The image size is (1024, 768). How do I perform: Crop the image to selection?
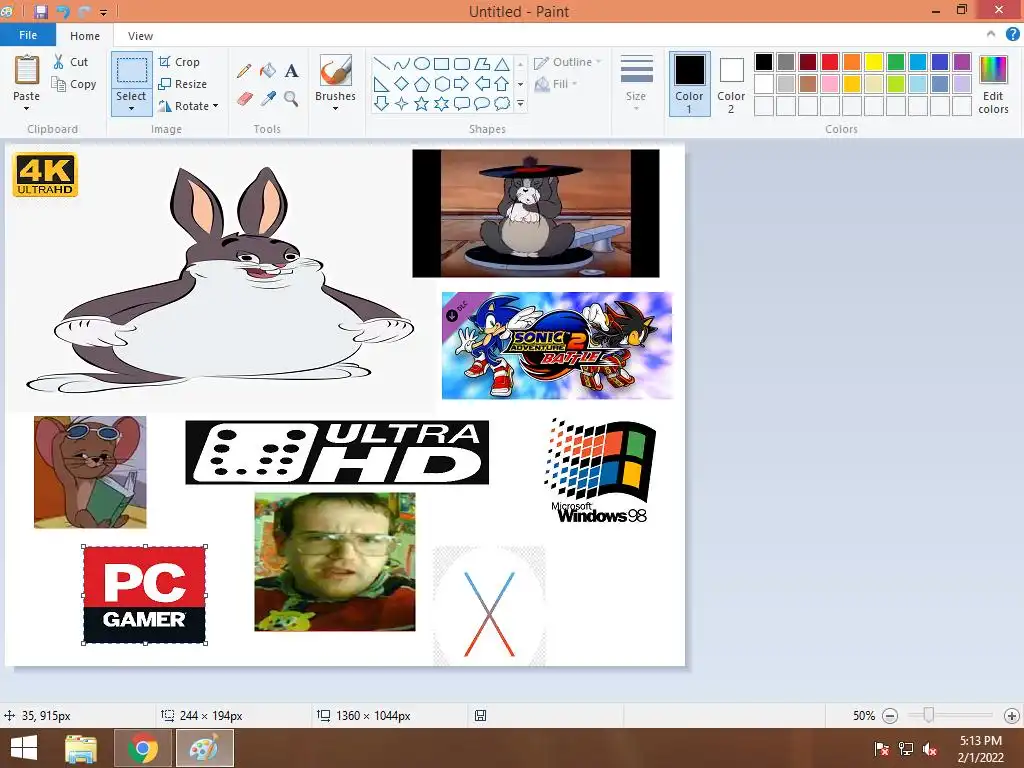[x=179, y=62]
